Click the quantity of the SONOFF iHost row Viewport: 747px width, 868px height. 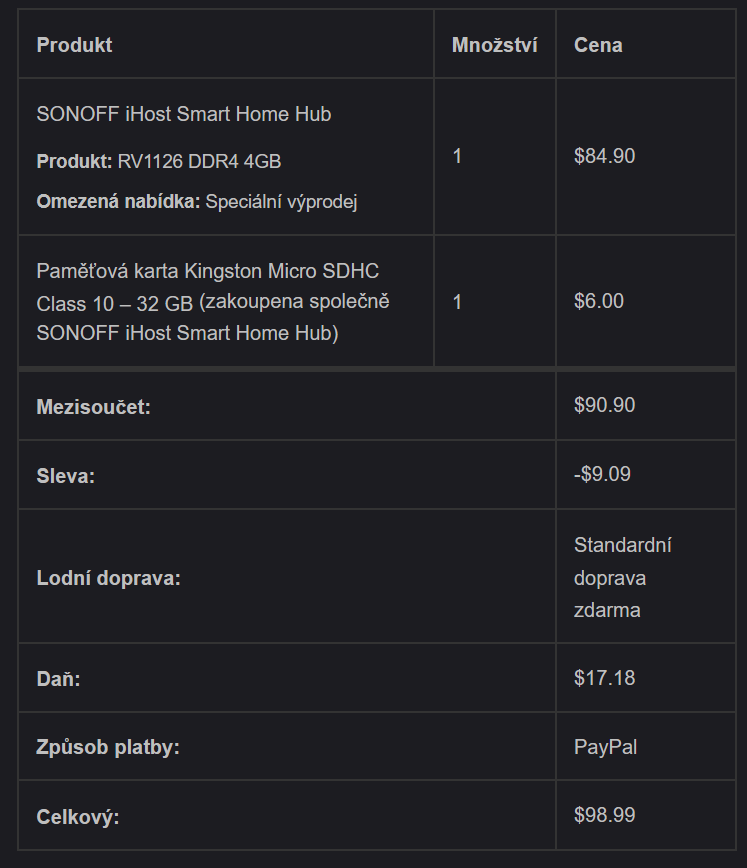click(458, 156)
